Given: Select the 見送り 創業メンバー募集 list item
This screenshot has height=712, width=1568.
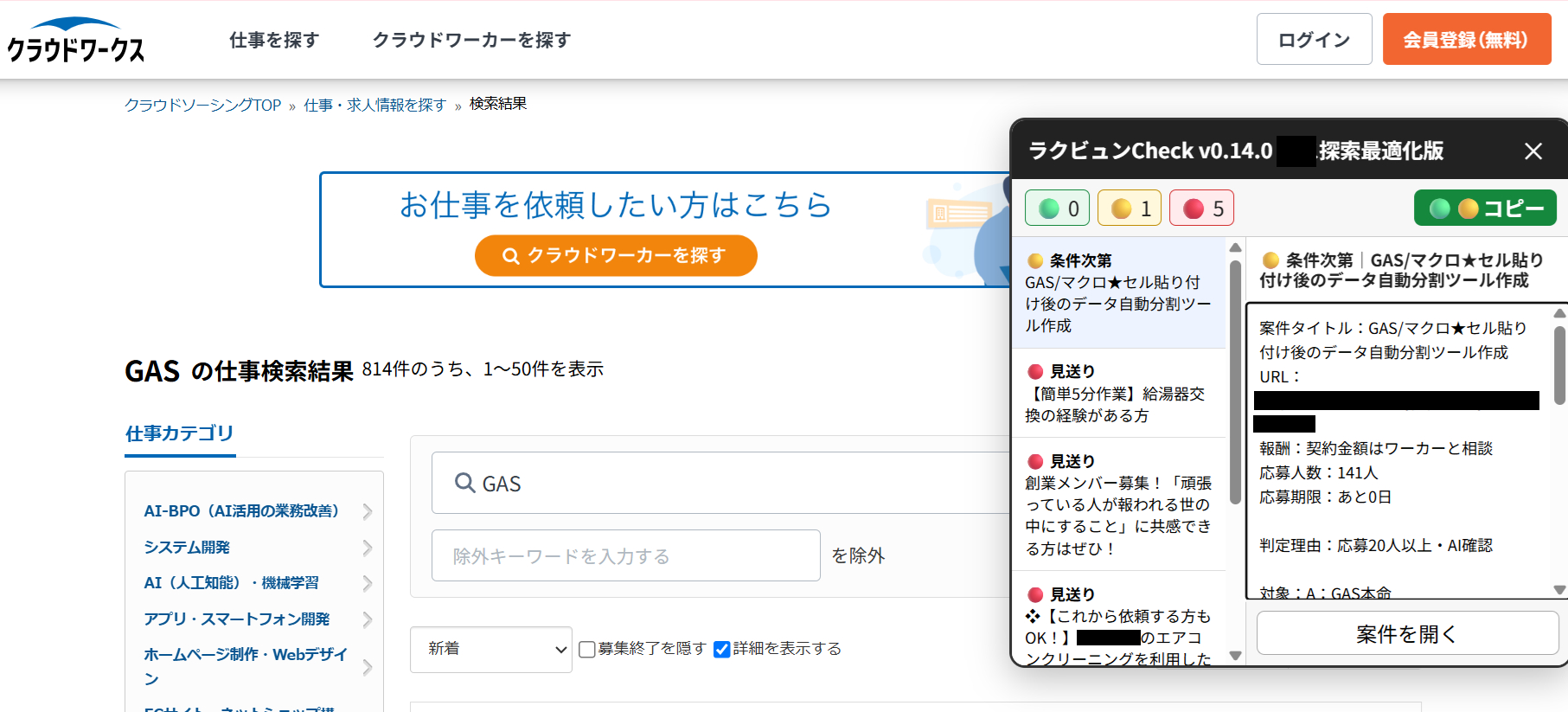Looking at the screenshot, I should 1119,504.
